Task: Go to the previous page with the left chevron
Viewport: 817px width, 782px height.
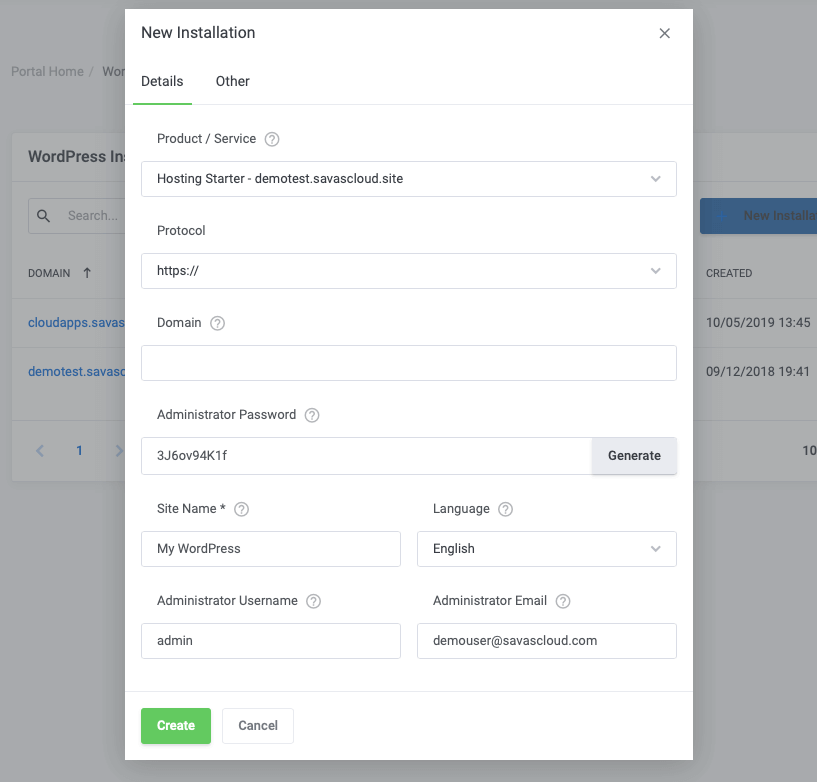Action: click(x=40, y=451)
